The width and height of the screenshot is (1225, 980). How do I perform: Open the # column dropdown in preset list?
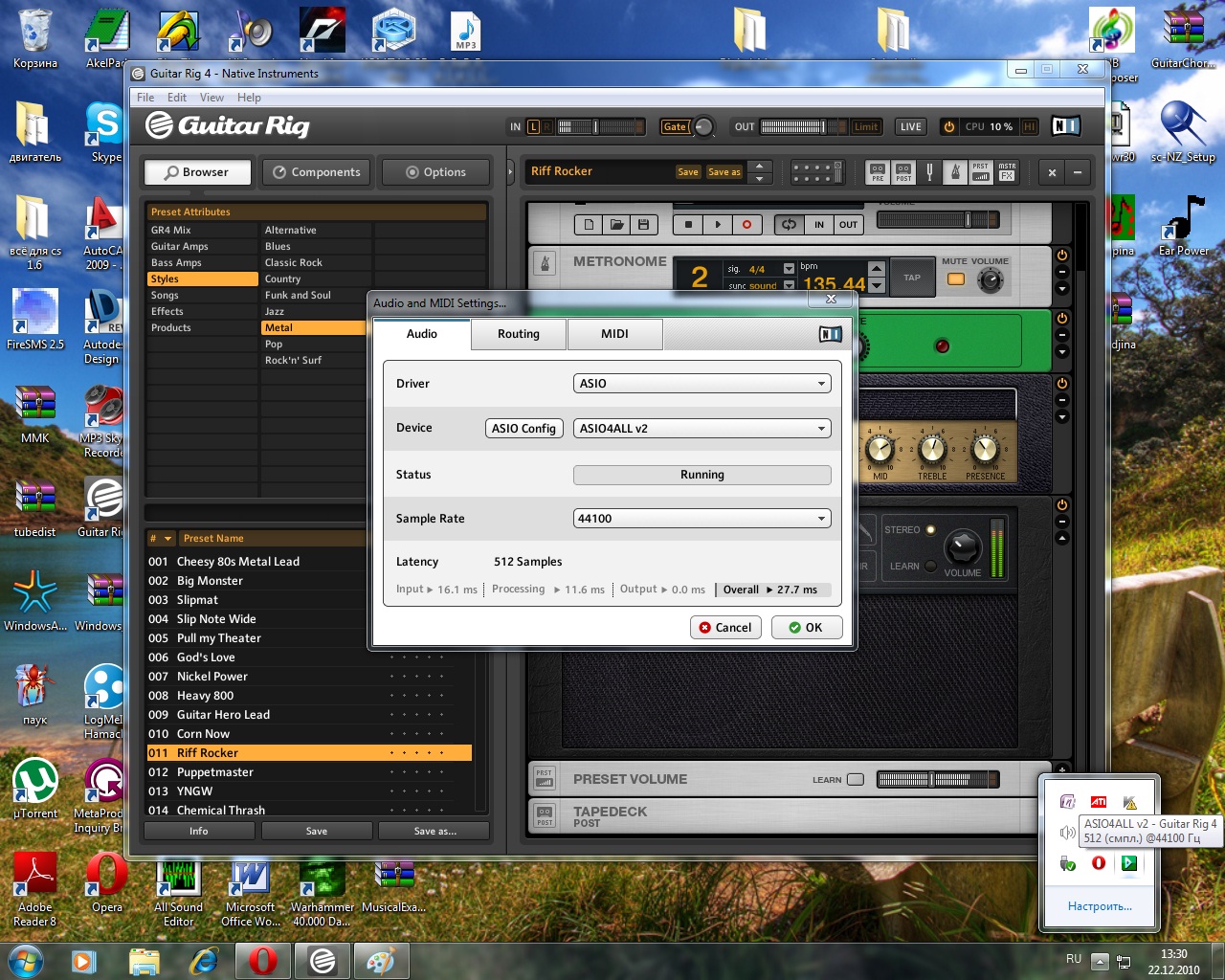[167, 539]
